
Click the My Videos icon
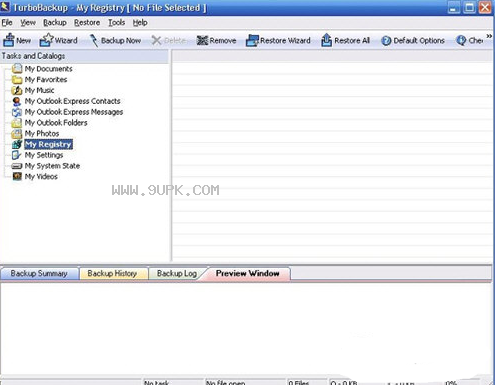[17, 176]
